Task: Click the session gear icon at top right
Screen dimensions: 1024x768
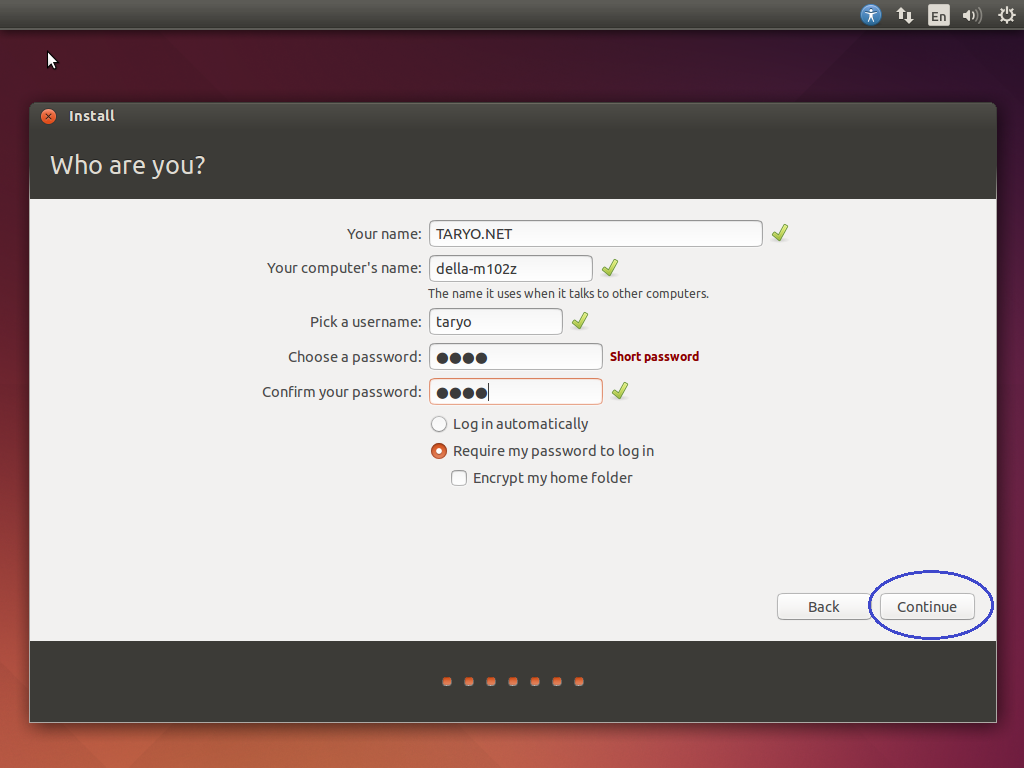Action: click(1005, 15)
